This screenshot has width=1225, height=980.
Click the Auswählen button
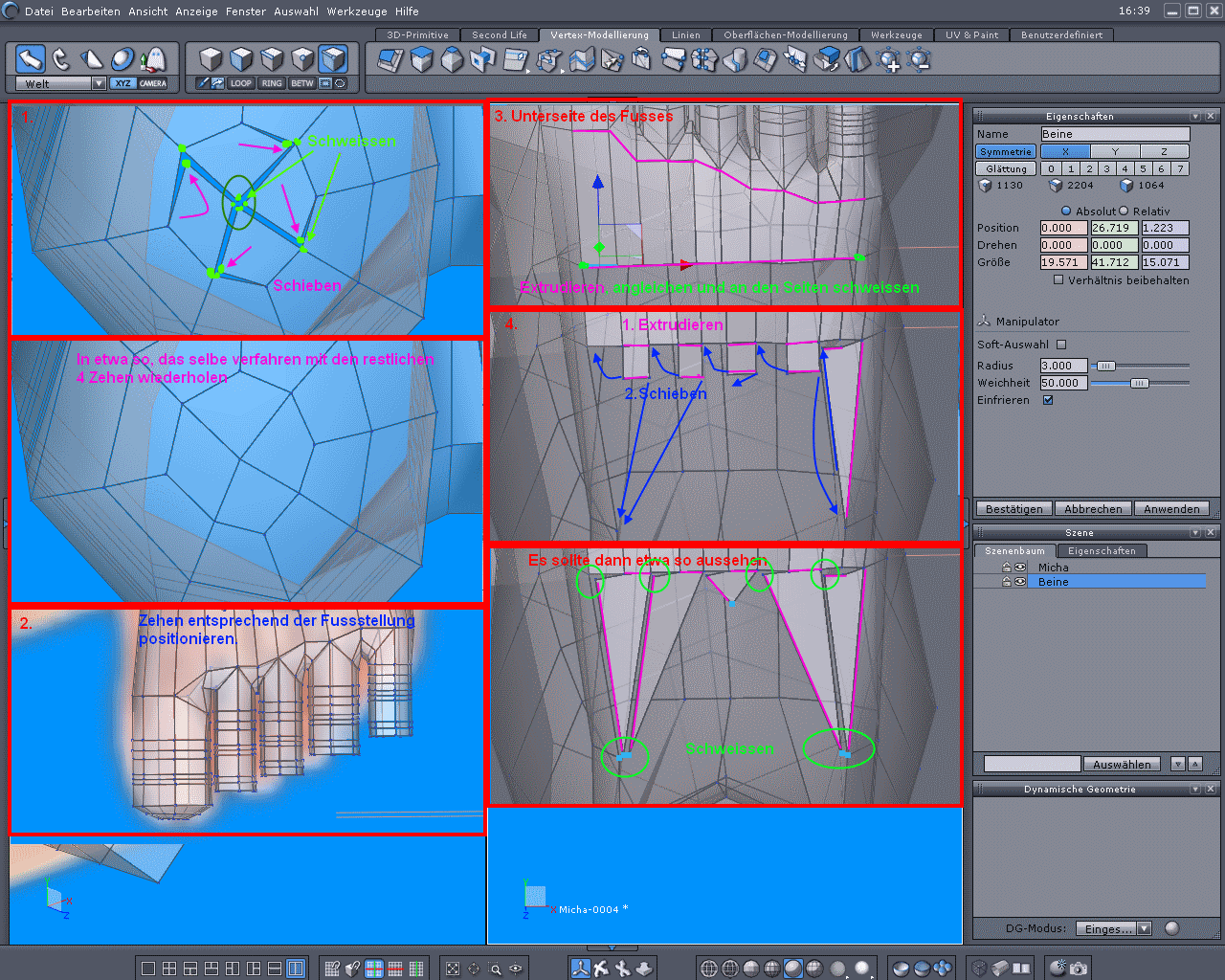coord(1123,765)
